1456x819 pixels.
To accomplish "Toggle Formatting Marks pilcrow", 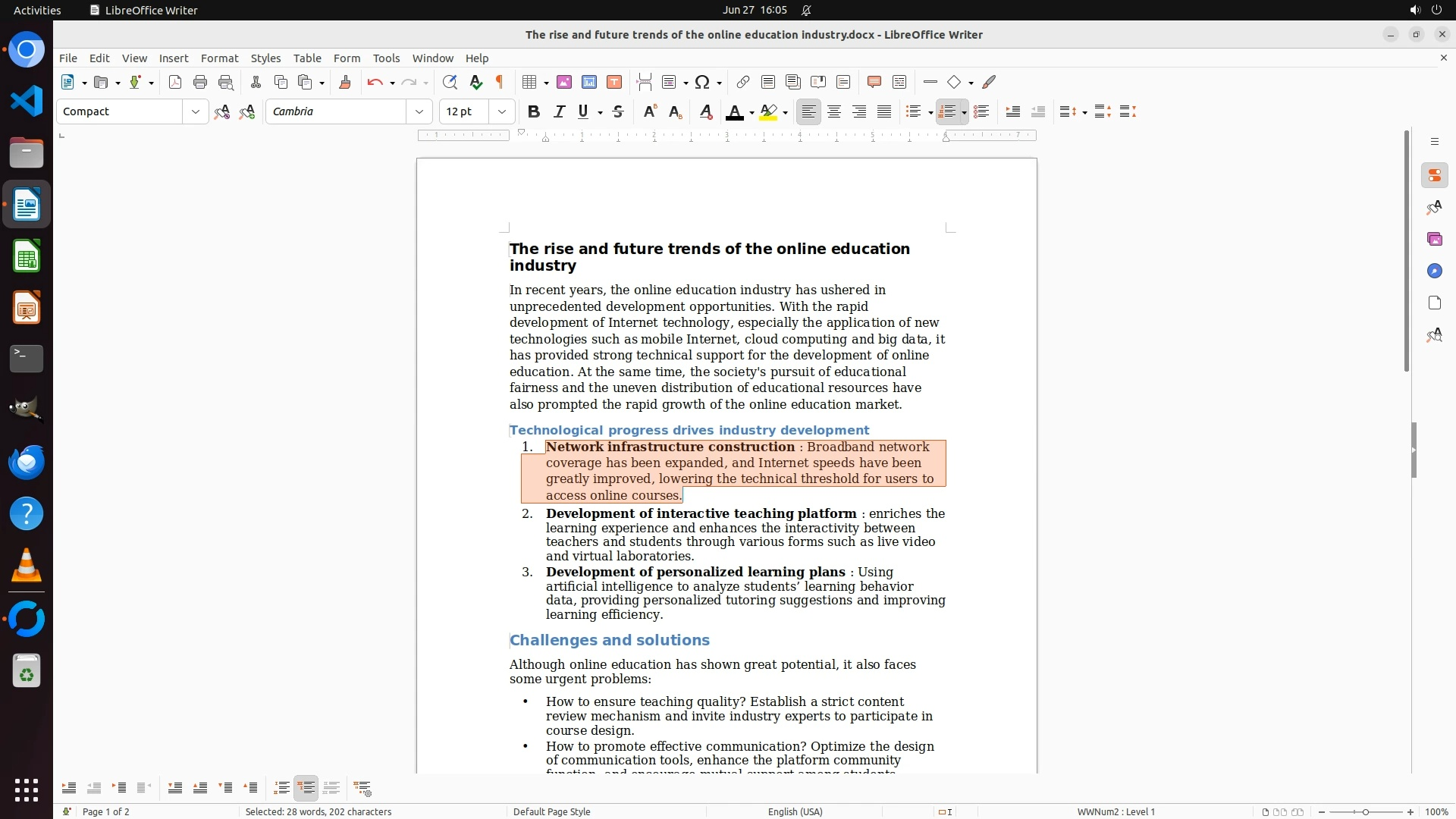I will pyautogui.click(x=500, y=83).
